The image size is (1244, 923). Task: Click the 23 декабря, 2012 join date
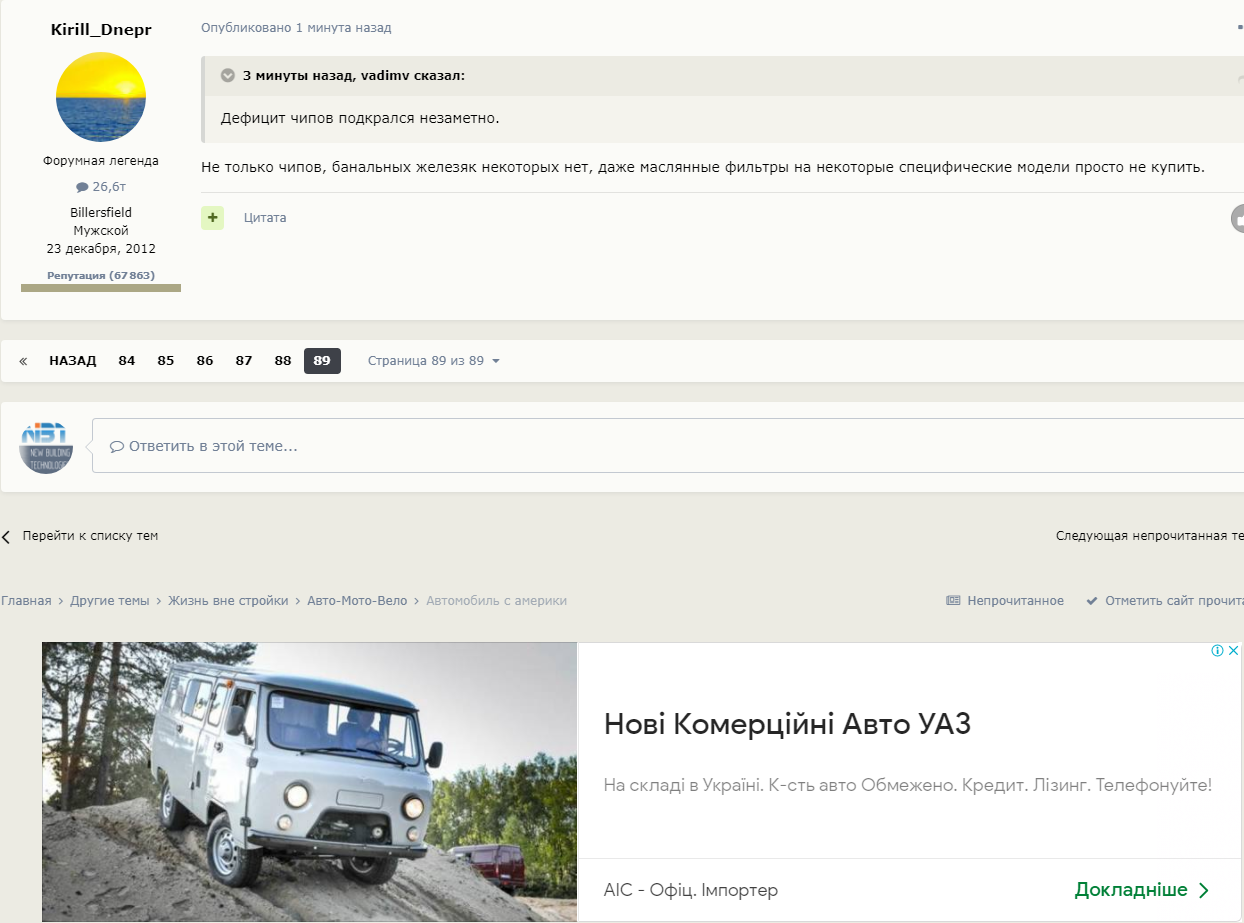coord(101,249)
